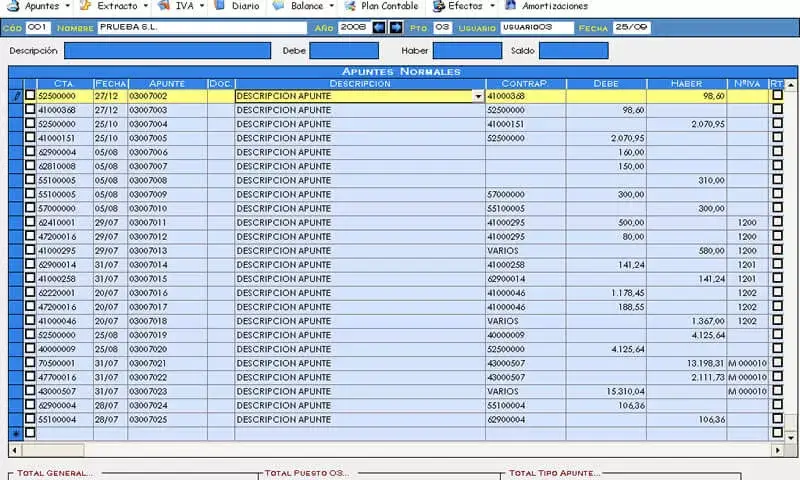The width and height of the screenshot is (800, 480).
Task: Advance to next year with right arrow
Action: (395, 27)
